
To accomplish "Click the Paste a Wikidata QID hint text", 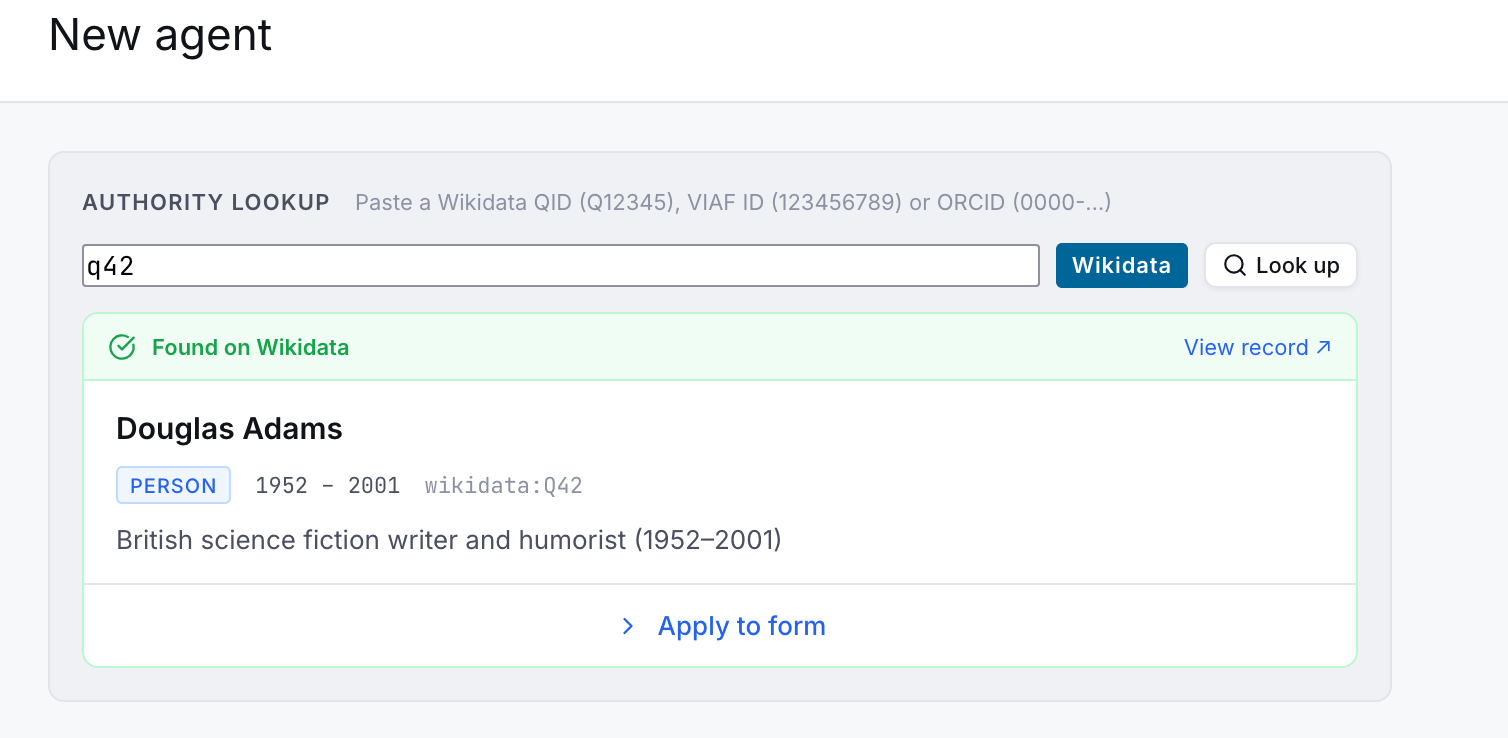I will (733, 203).
